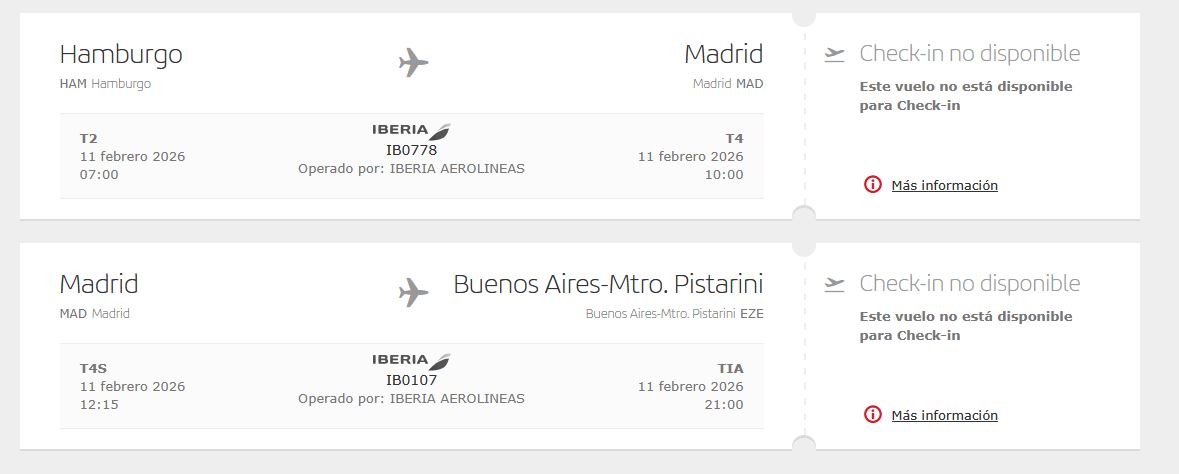Click takeoff icon beside second Check-in no disponible

pyautogui.click(x=835, y=284)
